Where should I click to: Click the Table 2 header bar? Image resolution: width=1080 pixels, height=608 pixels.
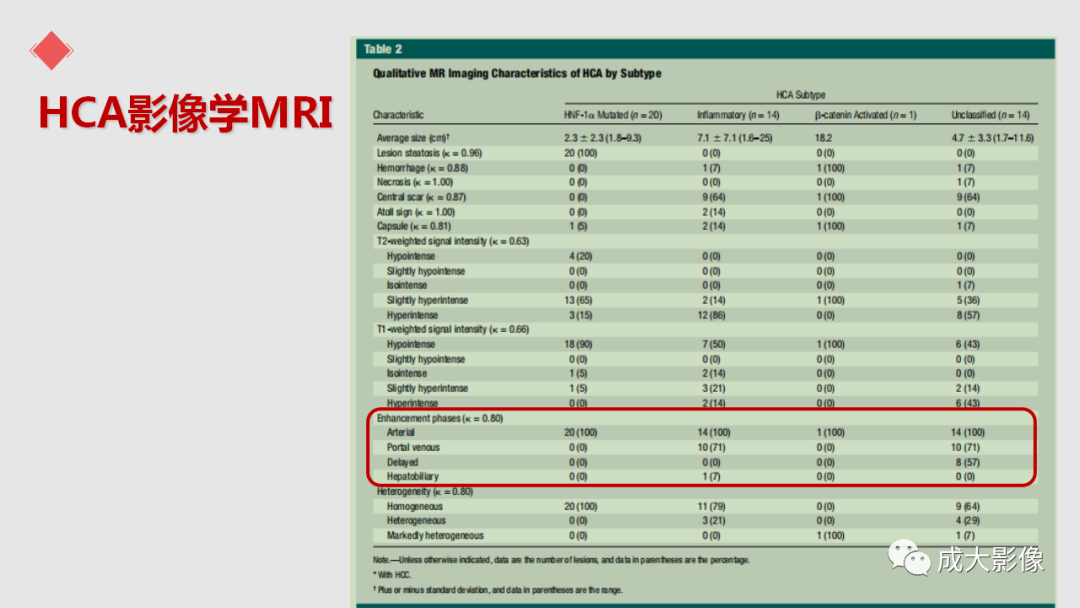click(705, 49)
